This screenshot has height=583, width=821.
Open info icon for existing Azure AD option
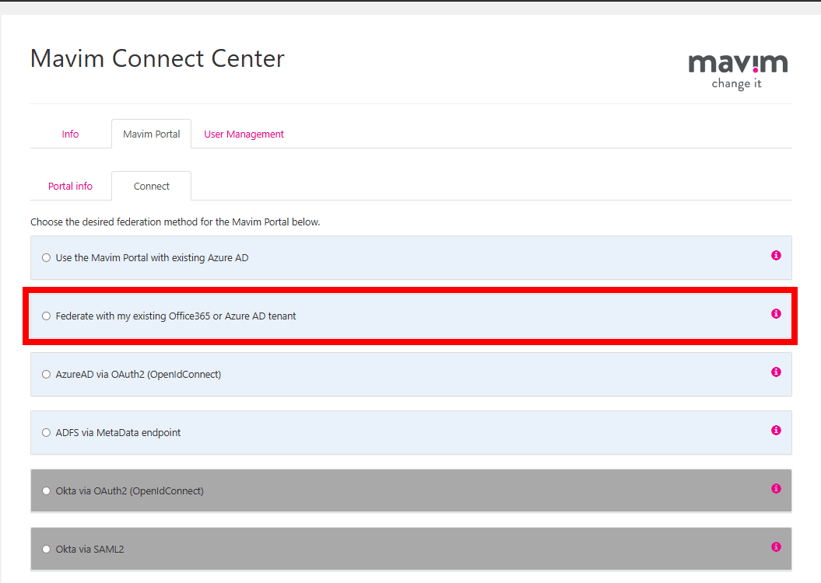pos(776,255)
